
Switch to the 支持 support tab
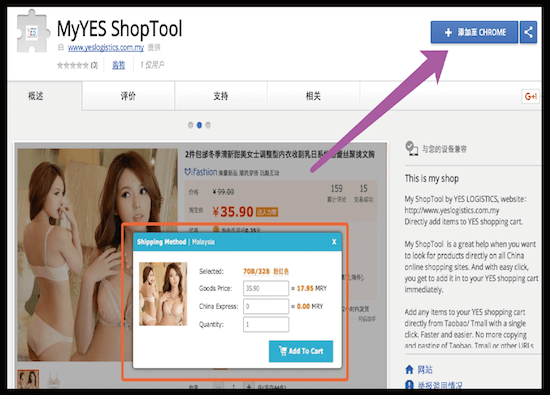tap(221, 96)
